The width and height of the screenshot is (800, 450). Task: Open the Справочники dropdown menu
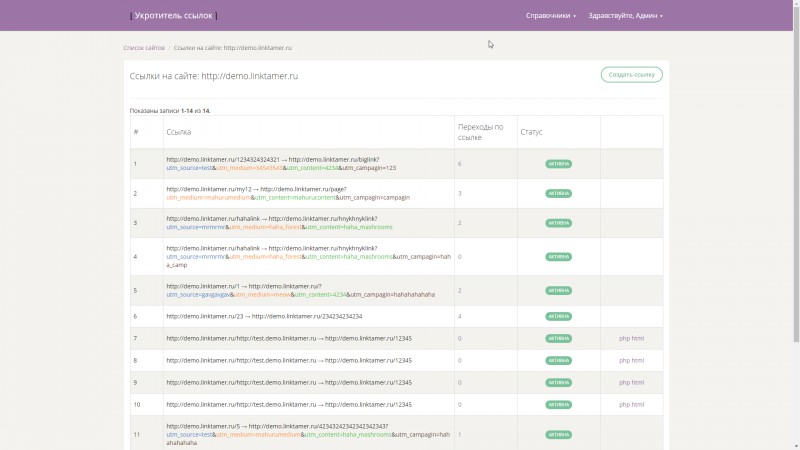tap(551, 16)
